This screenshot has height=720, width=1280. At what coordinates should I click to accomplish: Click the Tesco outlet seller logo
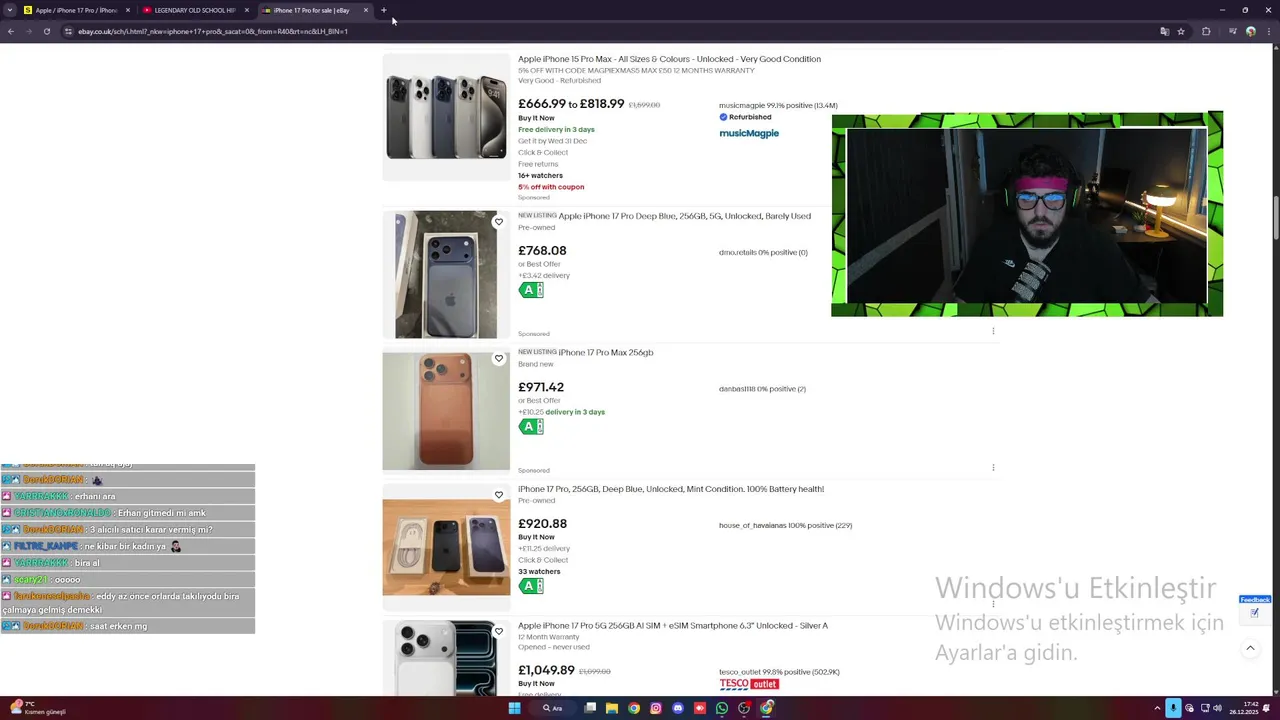point(749,684)
